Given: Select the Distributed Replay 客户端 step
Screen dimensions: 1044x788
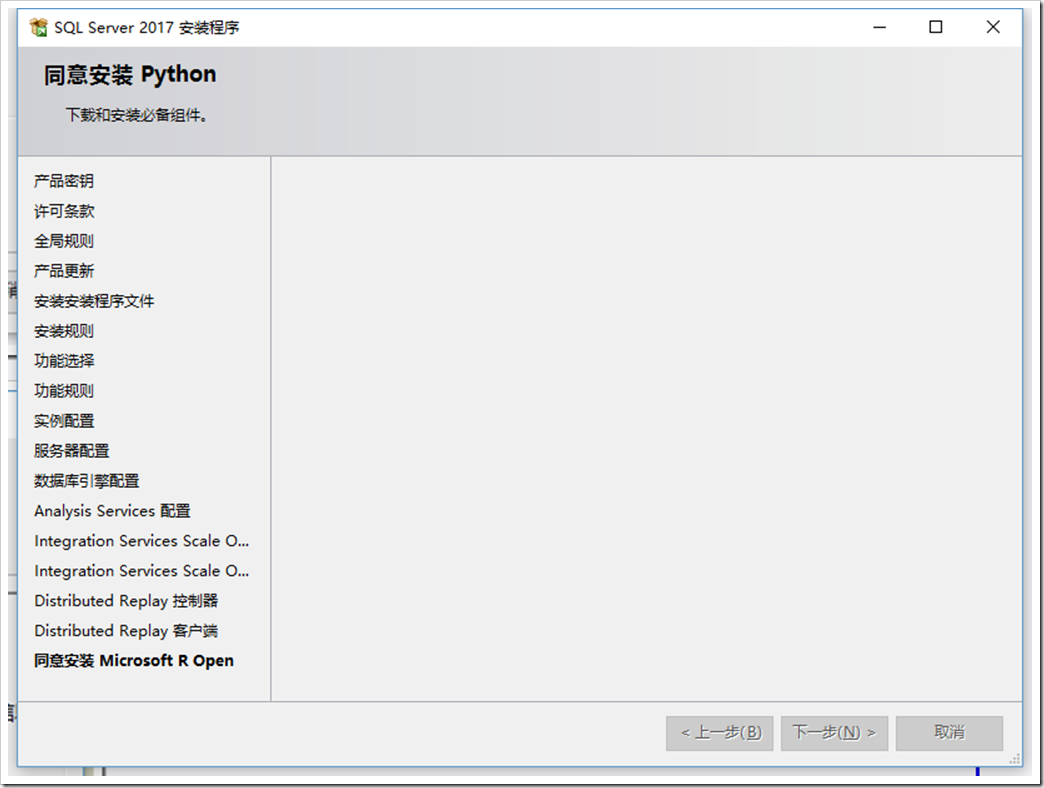Looking at the screenshot, I should tap(126, 630).
